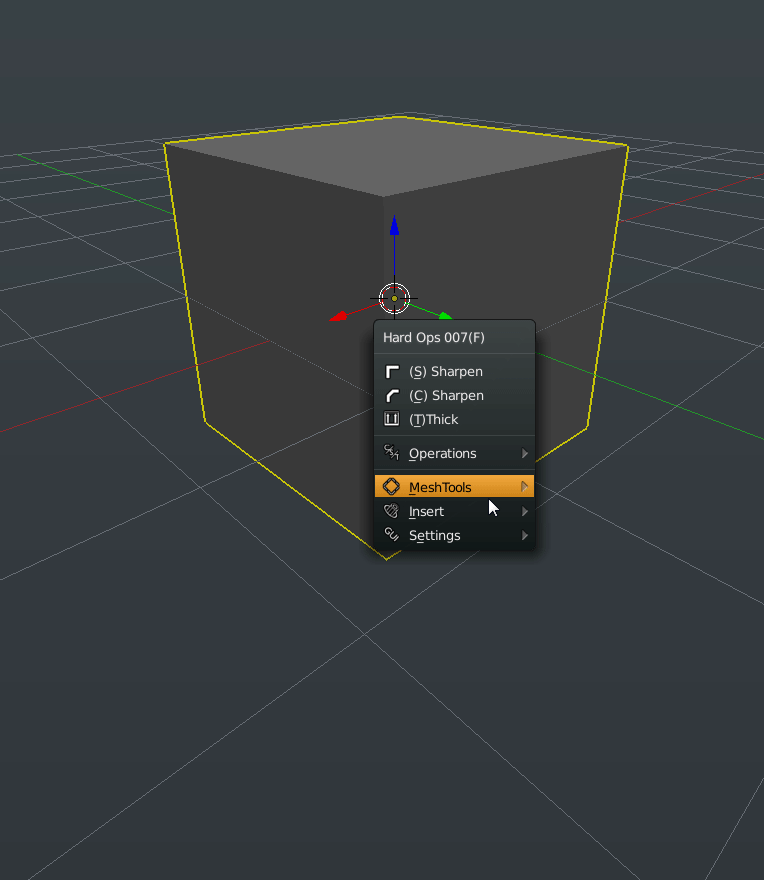Expand the Operations submenu arrow
This screenshot has height=880, width=764.
click(525, 454)
